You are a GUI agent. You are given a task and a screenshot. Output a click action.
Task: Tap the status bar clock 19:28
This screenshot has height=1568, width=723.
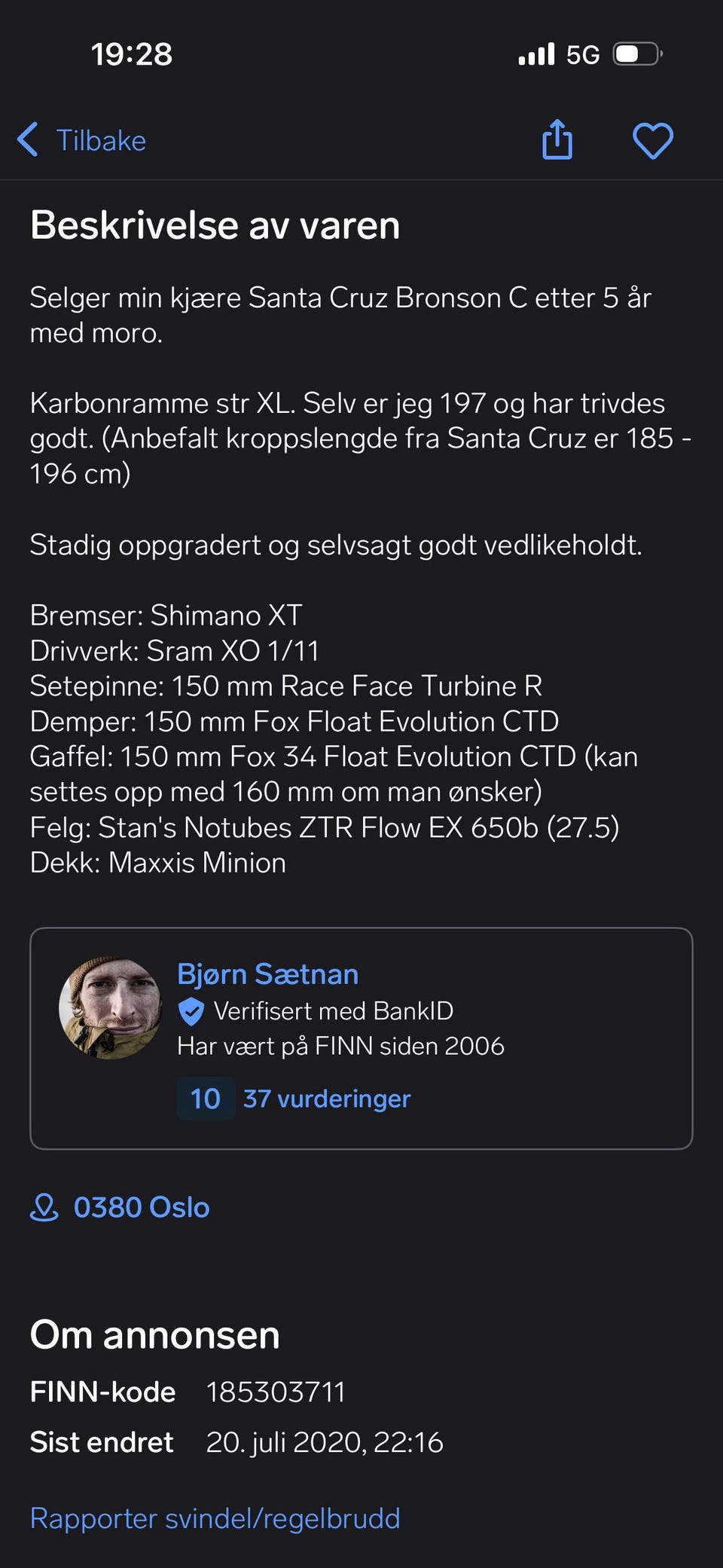[x=132, y=54]
